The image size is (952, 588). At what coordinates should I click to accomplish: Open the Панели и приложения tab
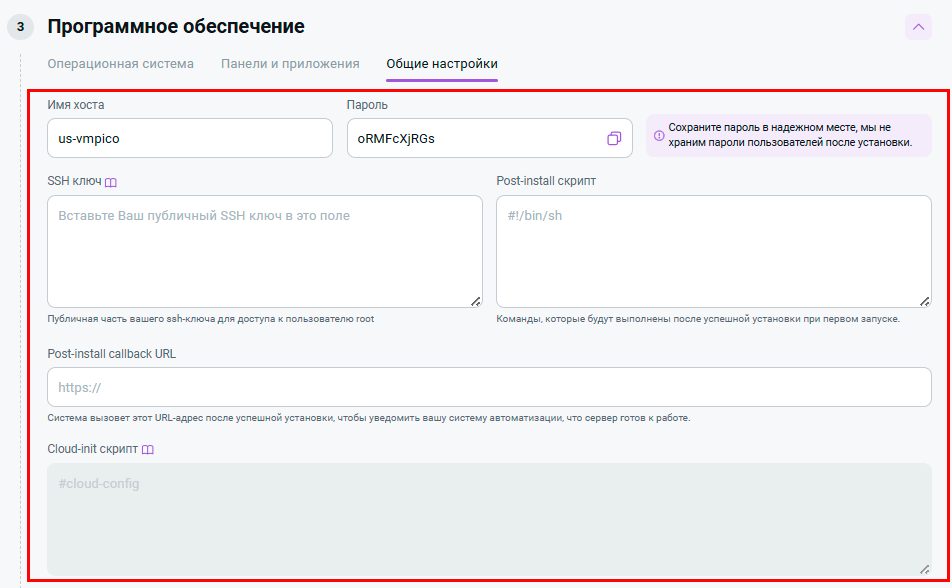click(290, 64)
